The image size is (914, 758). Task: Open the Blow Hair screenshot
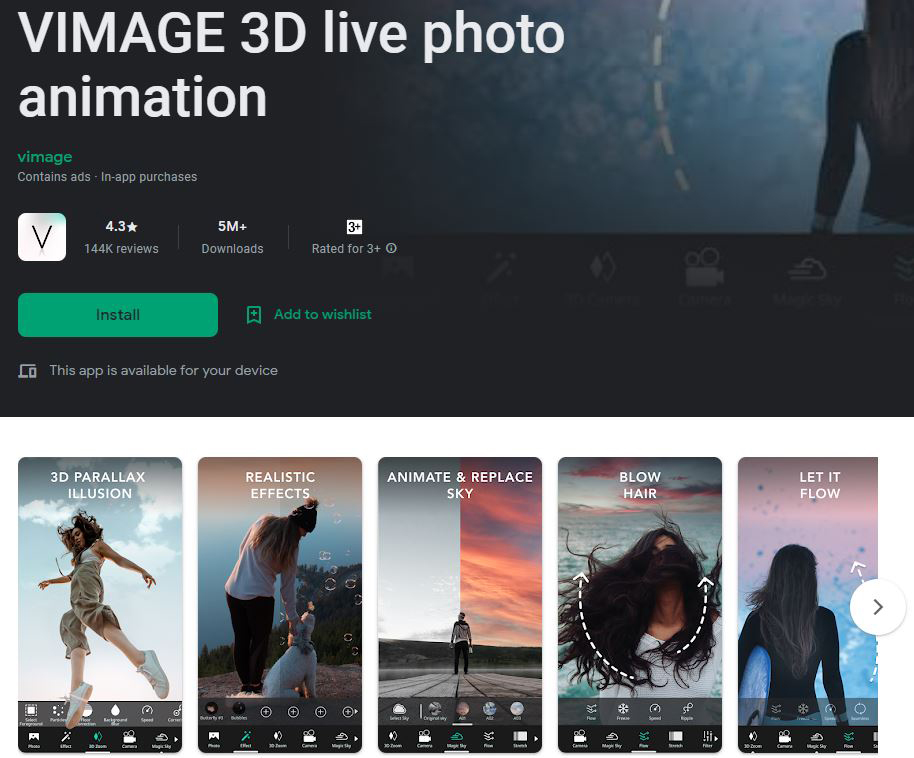[x=640, y=605]
